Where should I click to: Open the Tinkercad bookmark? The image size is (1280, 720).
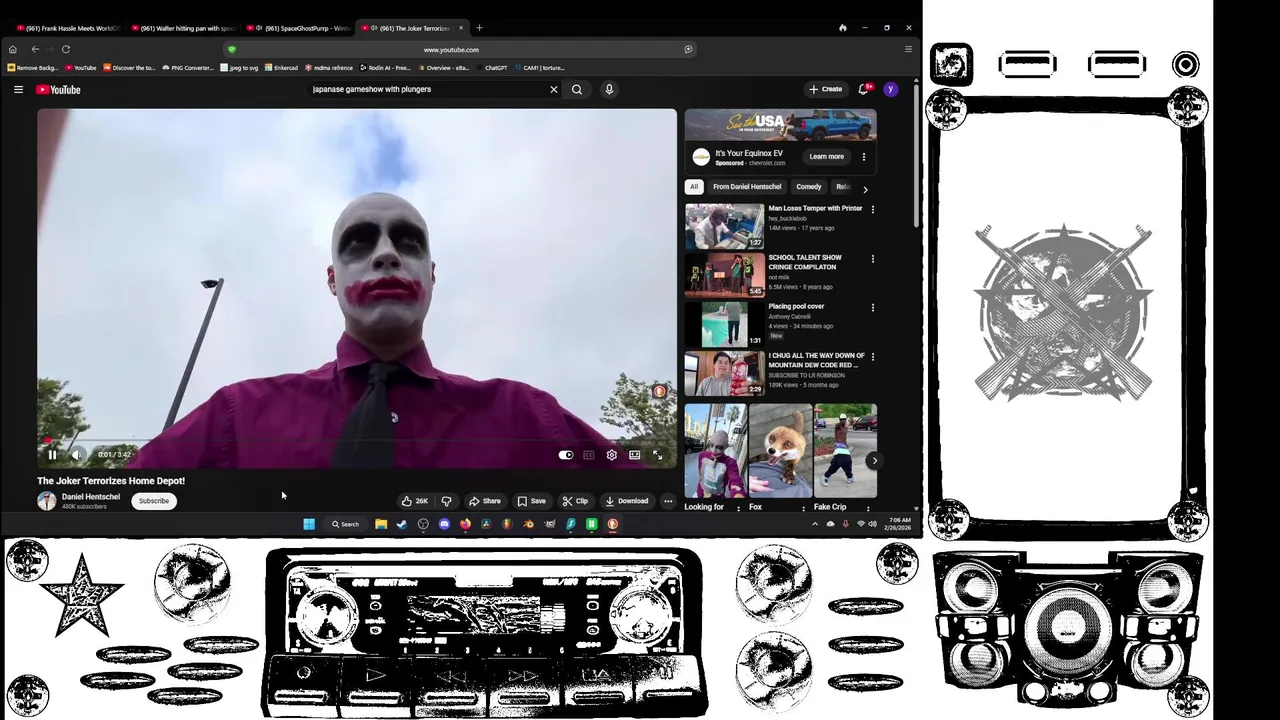click(x=282, y=68)
